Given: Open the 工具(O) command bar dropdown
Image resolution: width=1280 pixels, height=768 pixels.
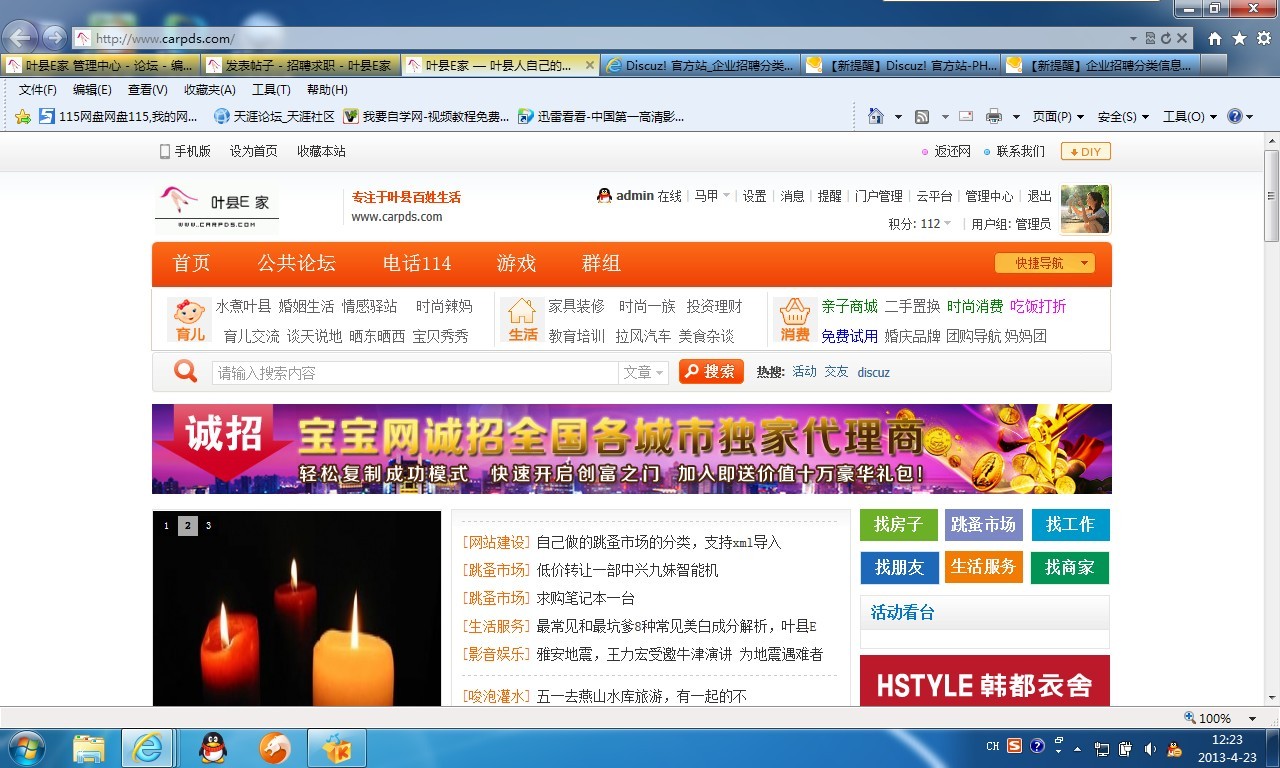Looking at the screenshot, I should coord(1190,116).
